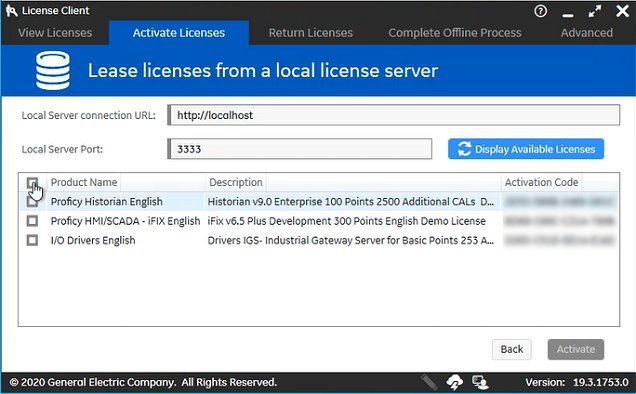
Task: Click the Local Server Port field
Action: (x=299, y=149)
